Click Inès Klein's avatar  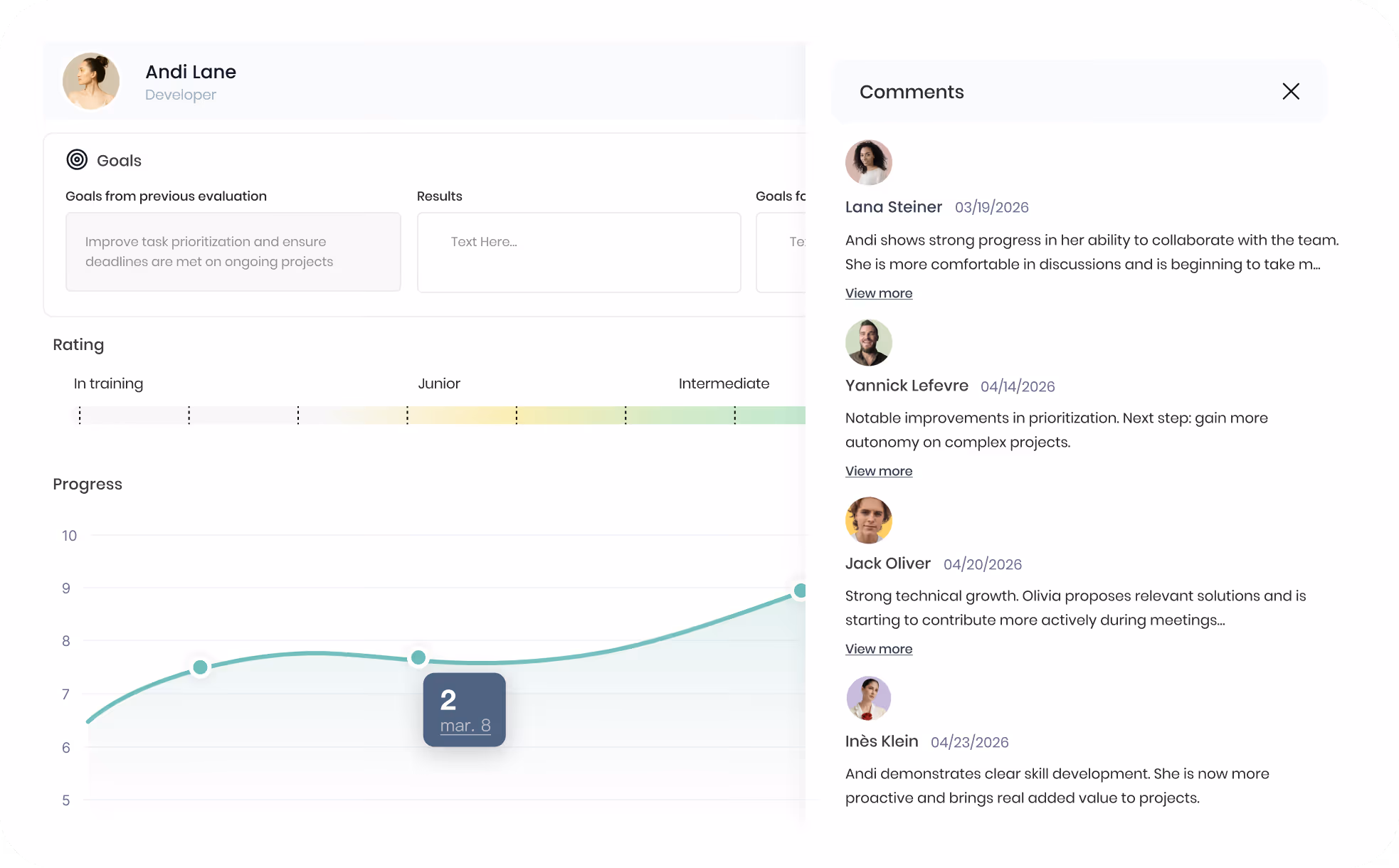click(x=869, y=698)
